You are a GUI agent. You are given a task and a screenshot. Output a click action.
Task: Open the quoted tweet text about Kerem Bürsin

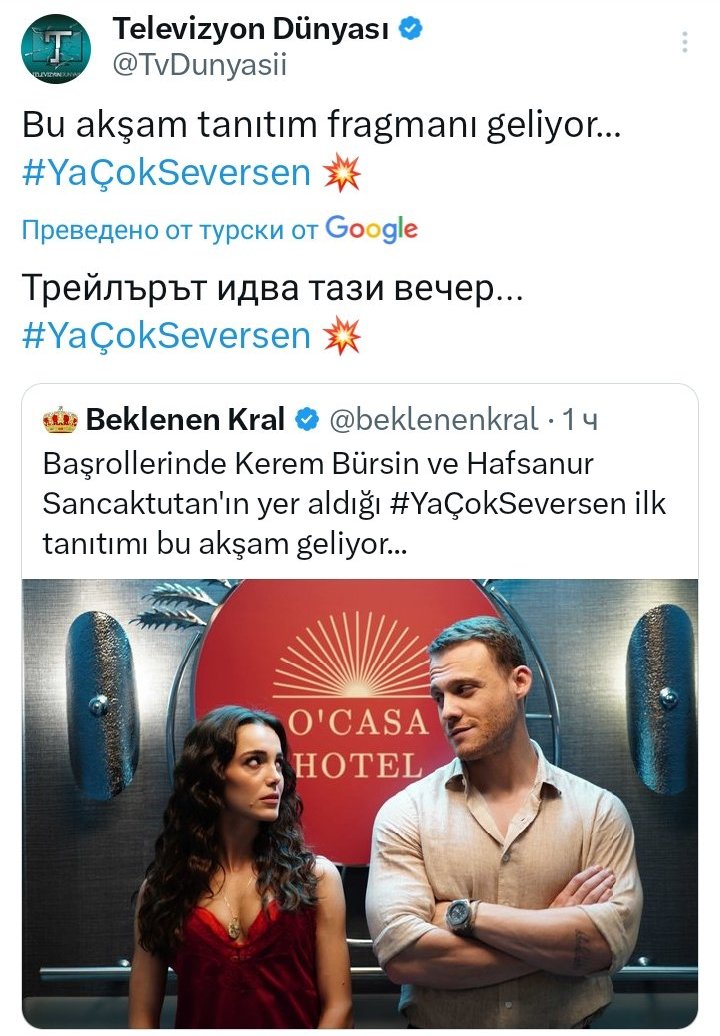(355, 504)
